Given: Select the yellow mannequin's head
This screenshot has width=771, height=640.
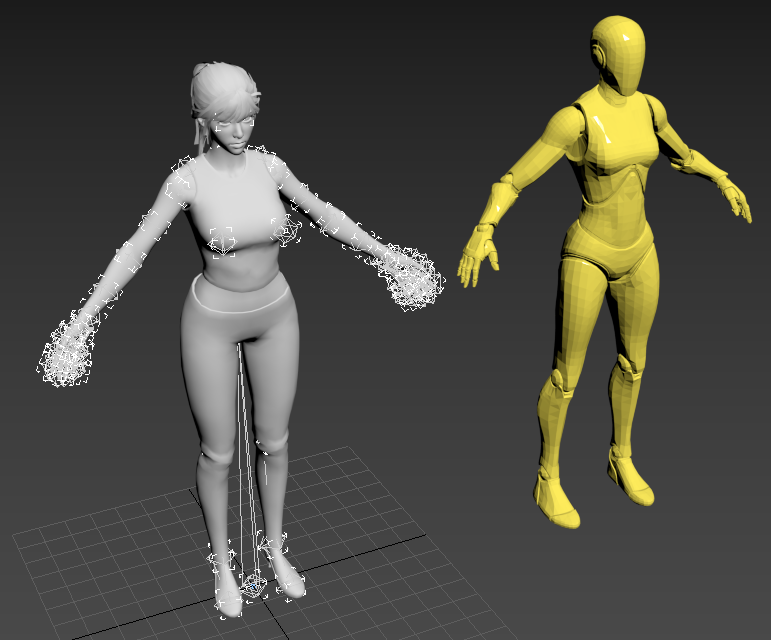Looking at the screenshot, I should click(618, 56).
